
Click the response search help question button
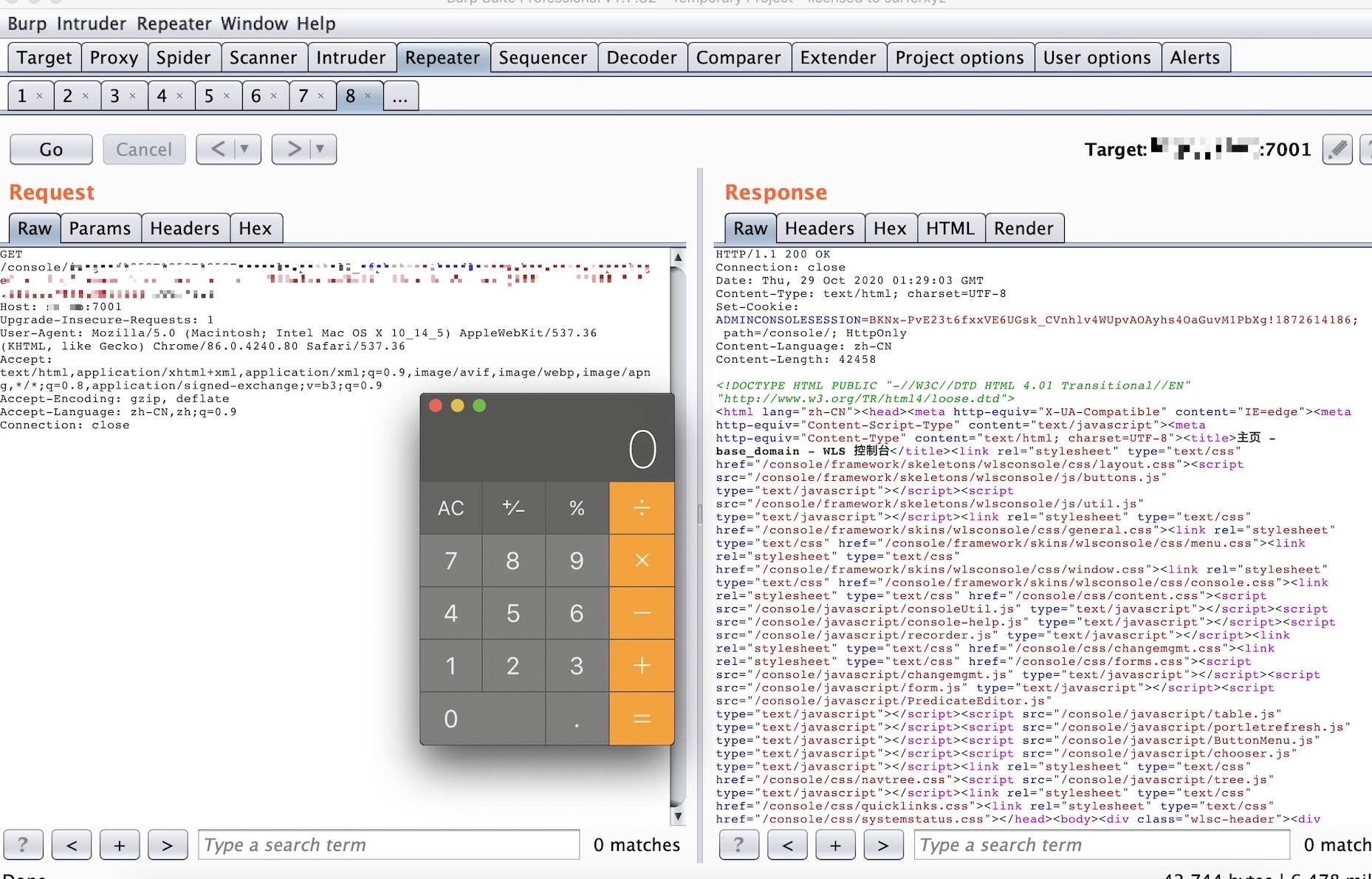pyautogui.click(x=738, y=845)
